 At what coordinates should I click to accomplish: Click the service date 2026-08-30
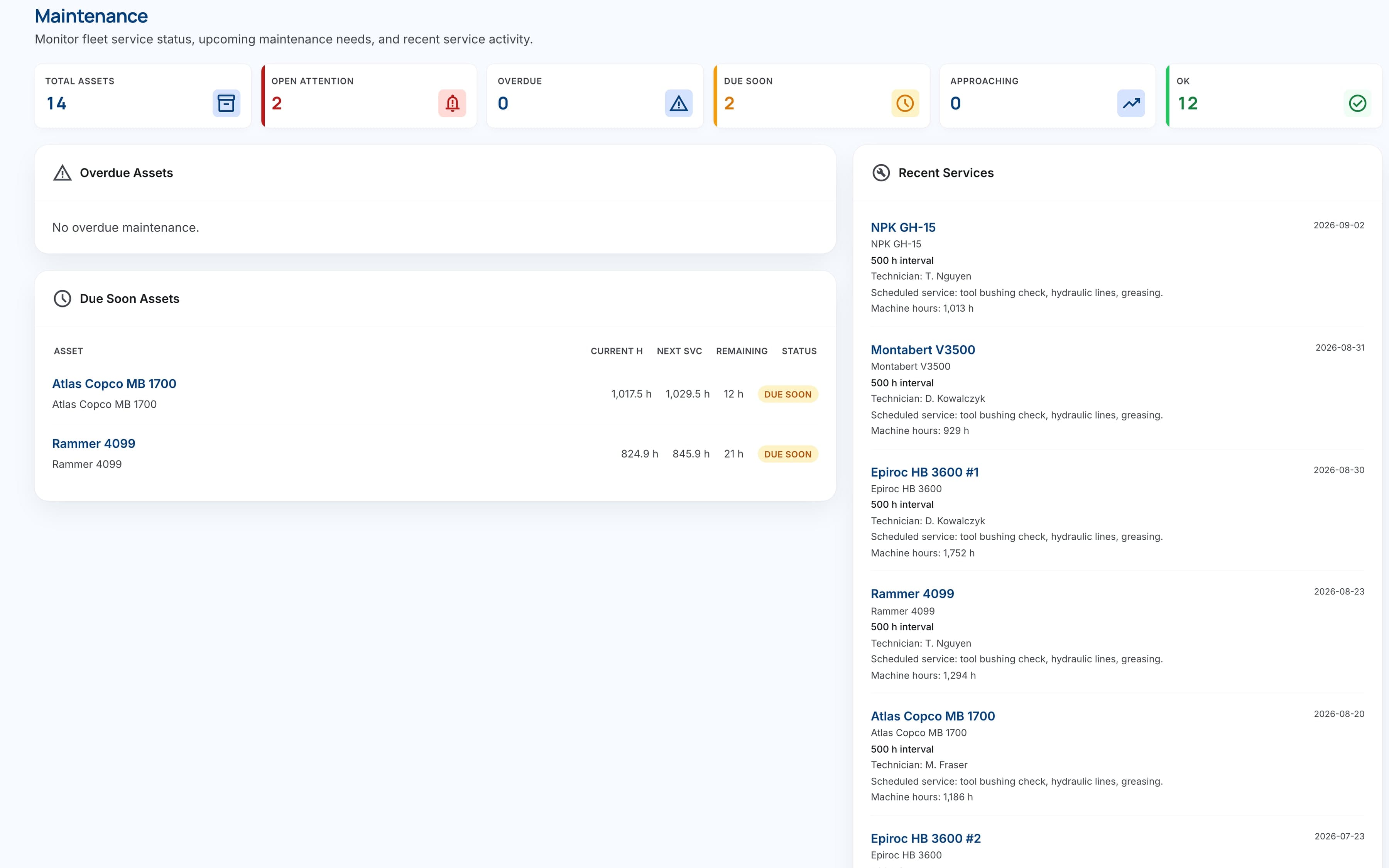pyautogui.click(x=1339, y=469)
